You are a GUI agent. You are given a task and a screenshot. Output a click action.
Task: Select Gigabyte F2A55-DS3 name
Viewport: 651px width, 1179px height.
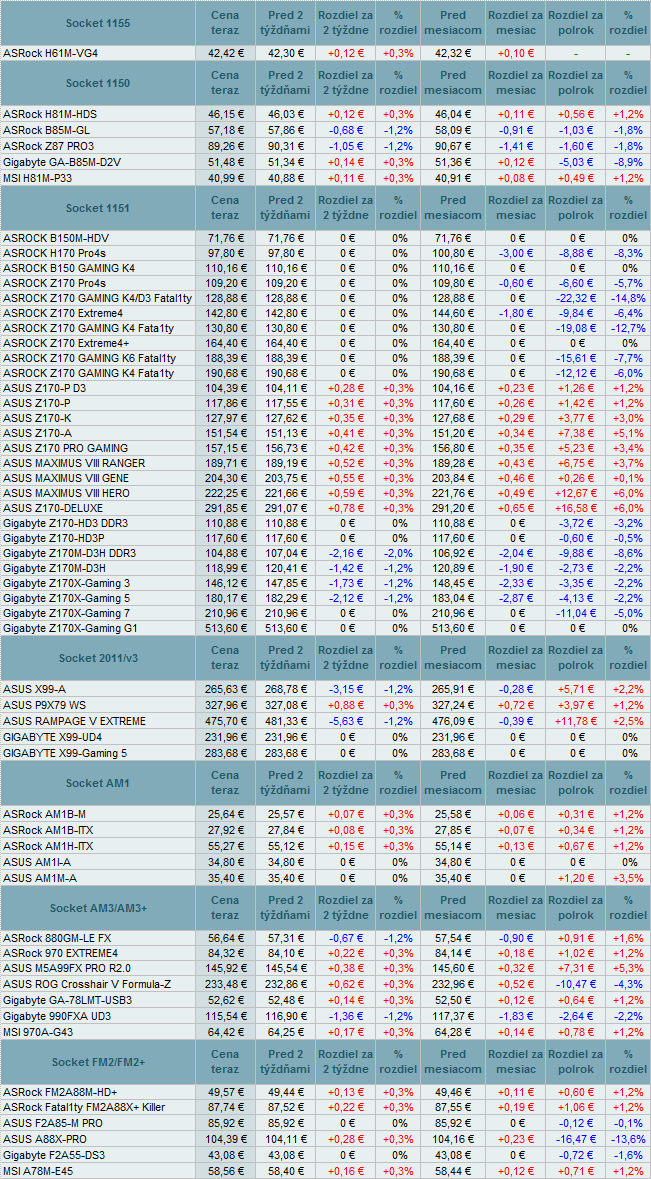pos(54,1155)
